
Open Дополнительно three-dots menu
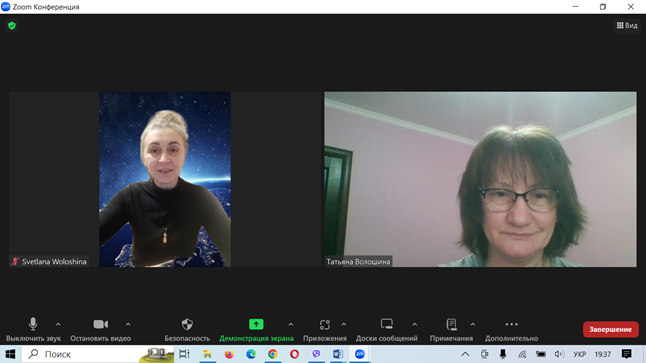point(511,324)
